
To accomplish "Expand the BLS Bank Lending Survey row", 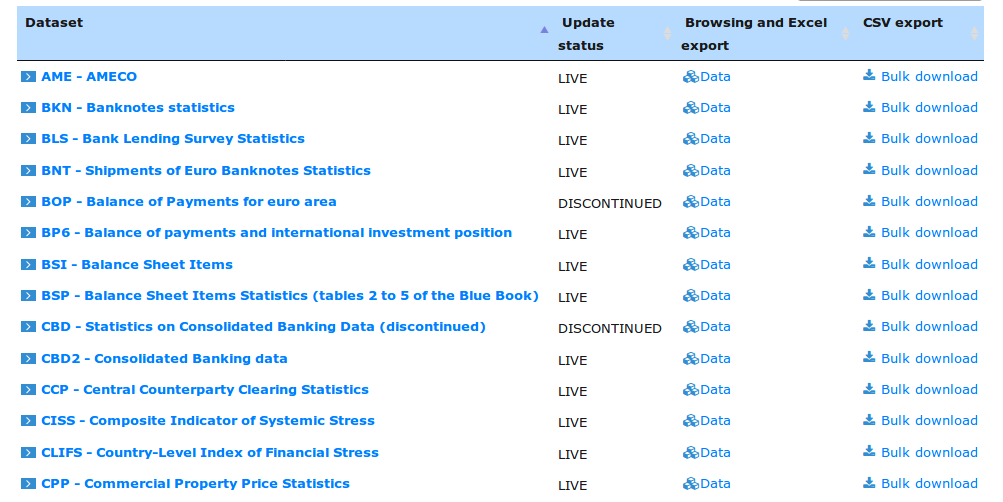I will [x=28, y=139].
